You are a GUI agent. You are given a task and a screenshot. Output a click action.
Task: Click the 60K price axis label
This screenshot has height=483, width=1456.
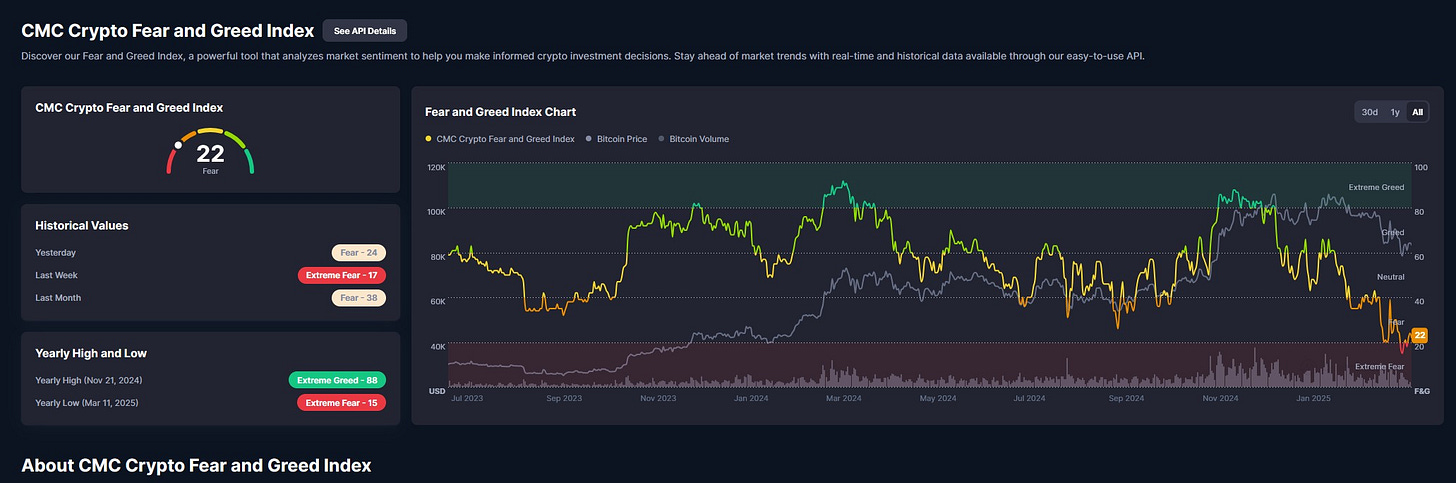437,301
